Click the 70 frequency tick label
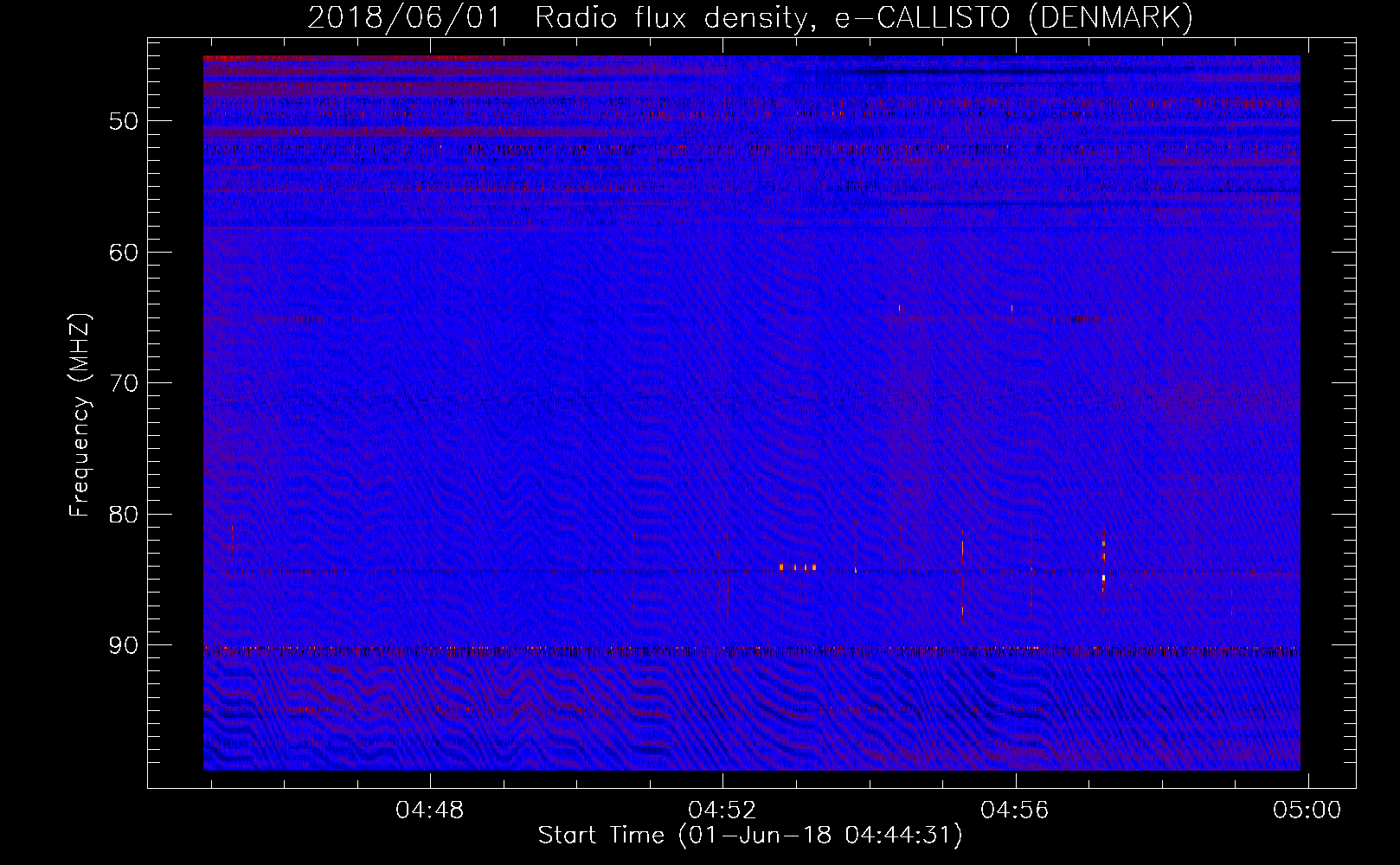This screenshot has width=1400, height=865. 124,383
